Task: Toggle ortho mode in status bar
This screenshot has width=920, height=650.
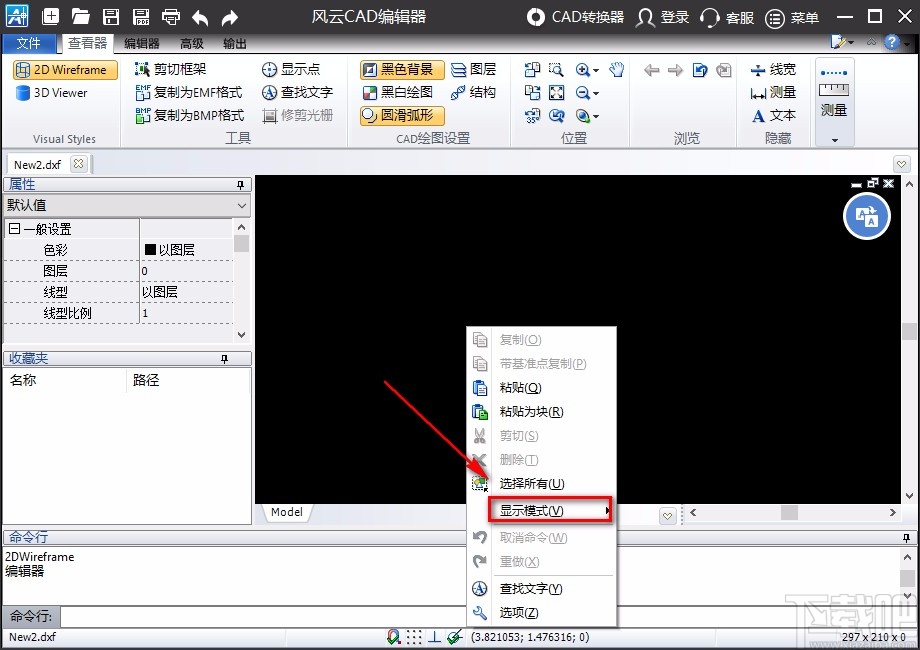Action: pos(434,637)
